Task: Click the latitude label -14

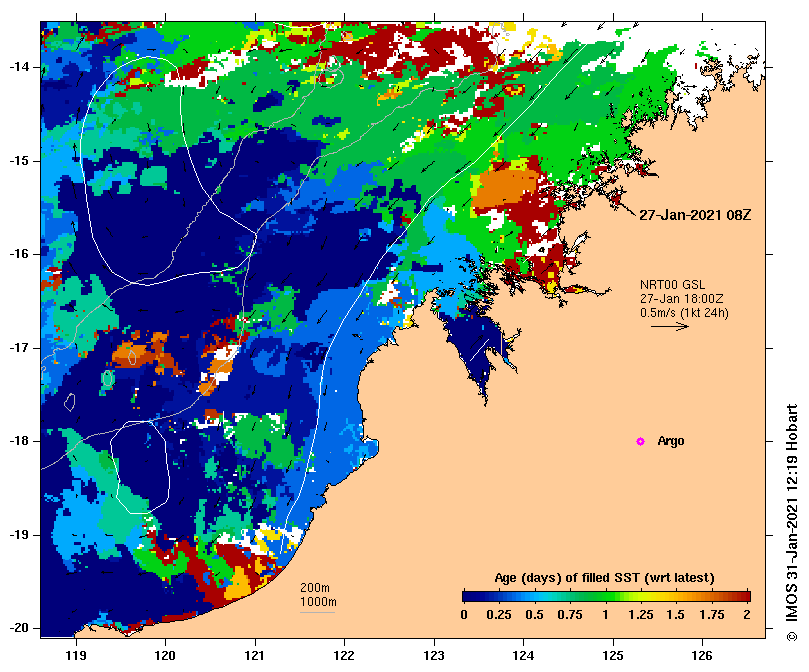Action: pos(19,67)
